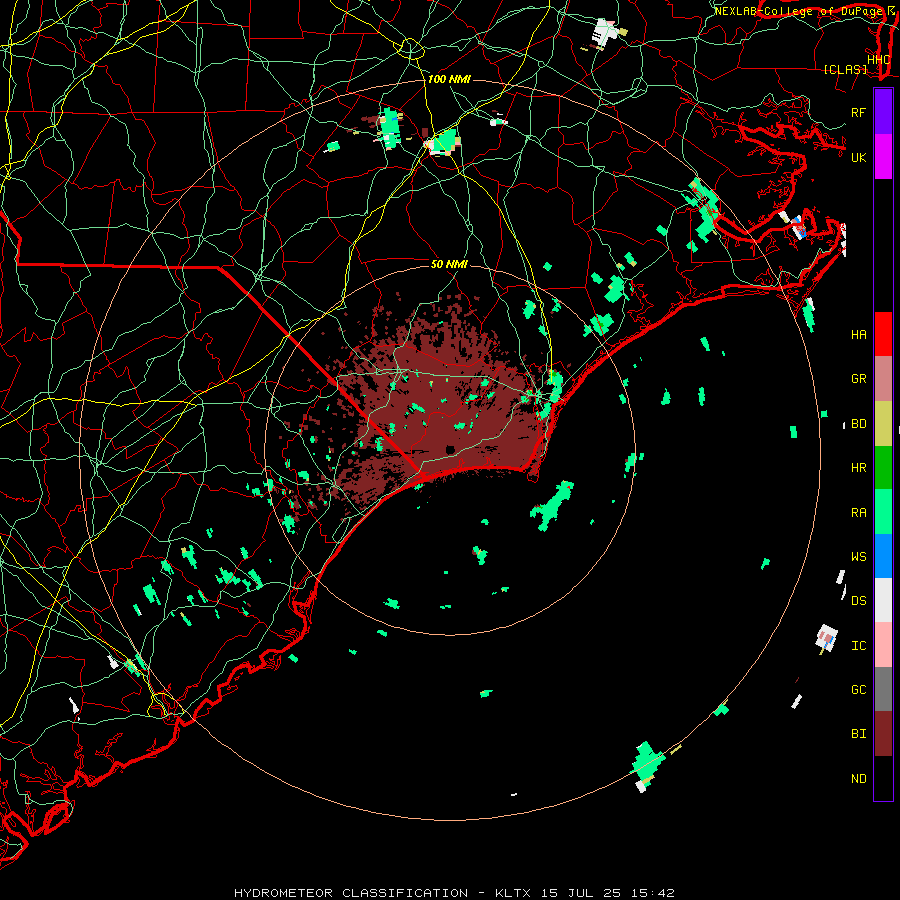Click the HA legend label
900x900 pixels.
pos(858,335)
